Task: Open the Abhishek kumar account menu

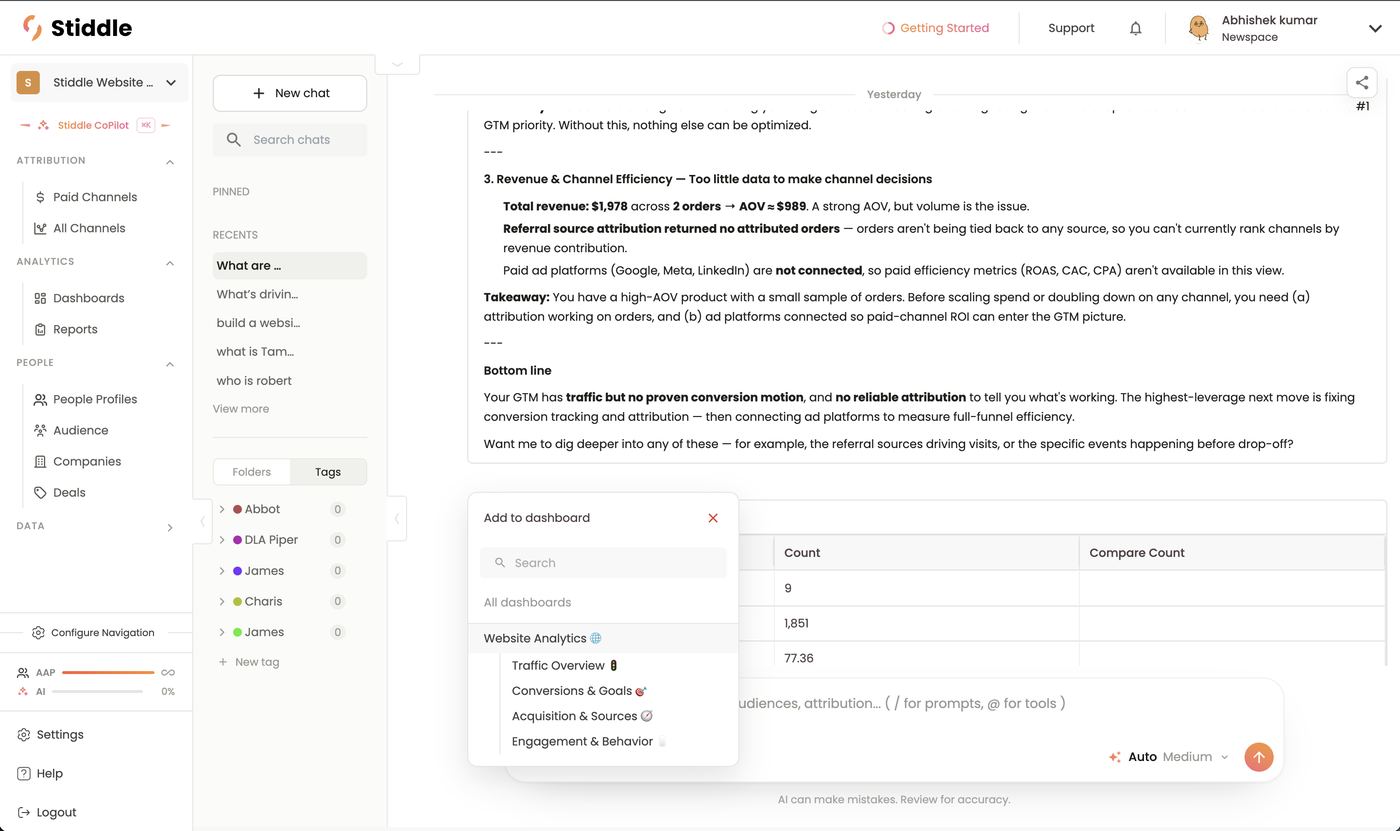Action: coord(1285,28)
